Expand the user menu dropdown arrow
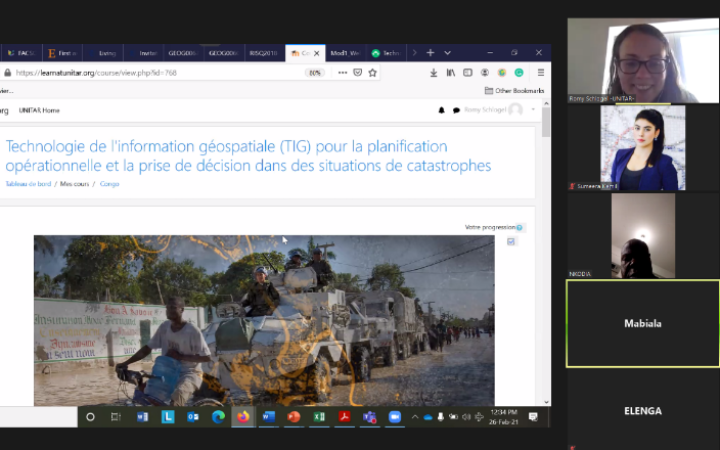Image resolution: width=720 pixels, height=450 pixels. pos(533,110)
